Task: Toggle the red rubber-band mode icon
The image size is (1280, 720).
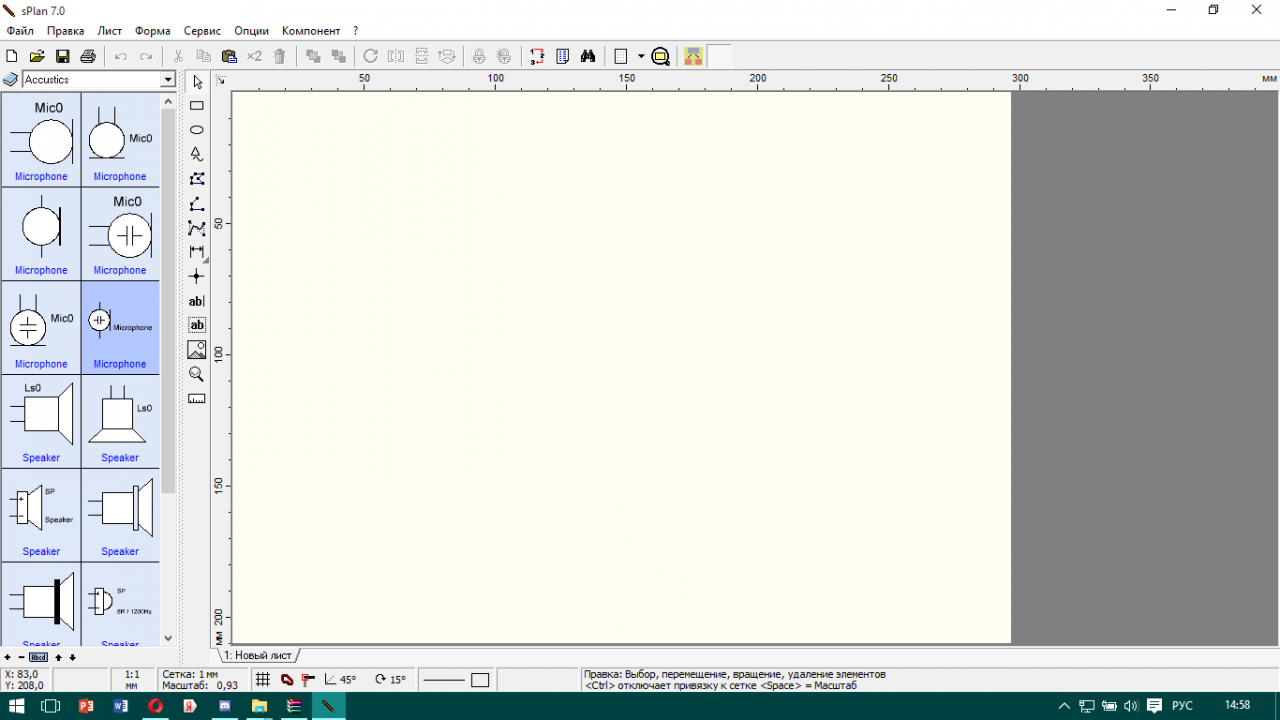Action: 287,680
